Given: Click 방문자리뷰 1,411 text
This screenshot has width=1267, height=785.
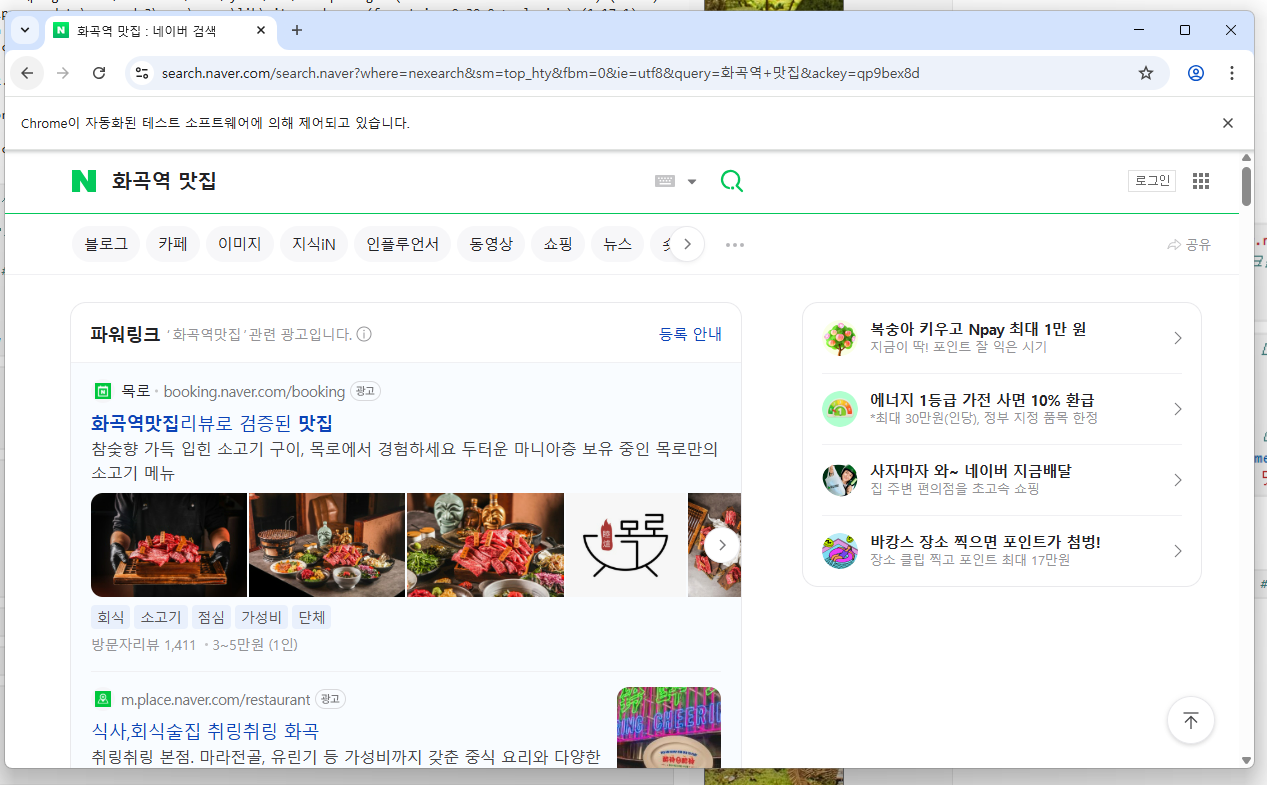Looking at the screenshot, I should (x=144, y=645).
